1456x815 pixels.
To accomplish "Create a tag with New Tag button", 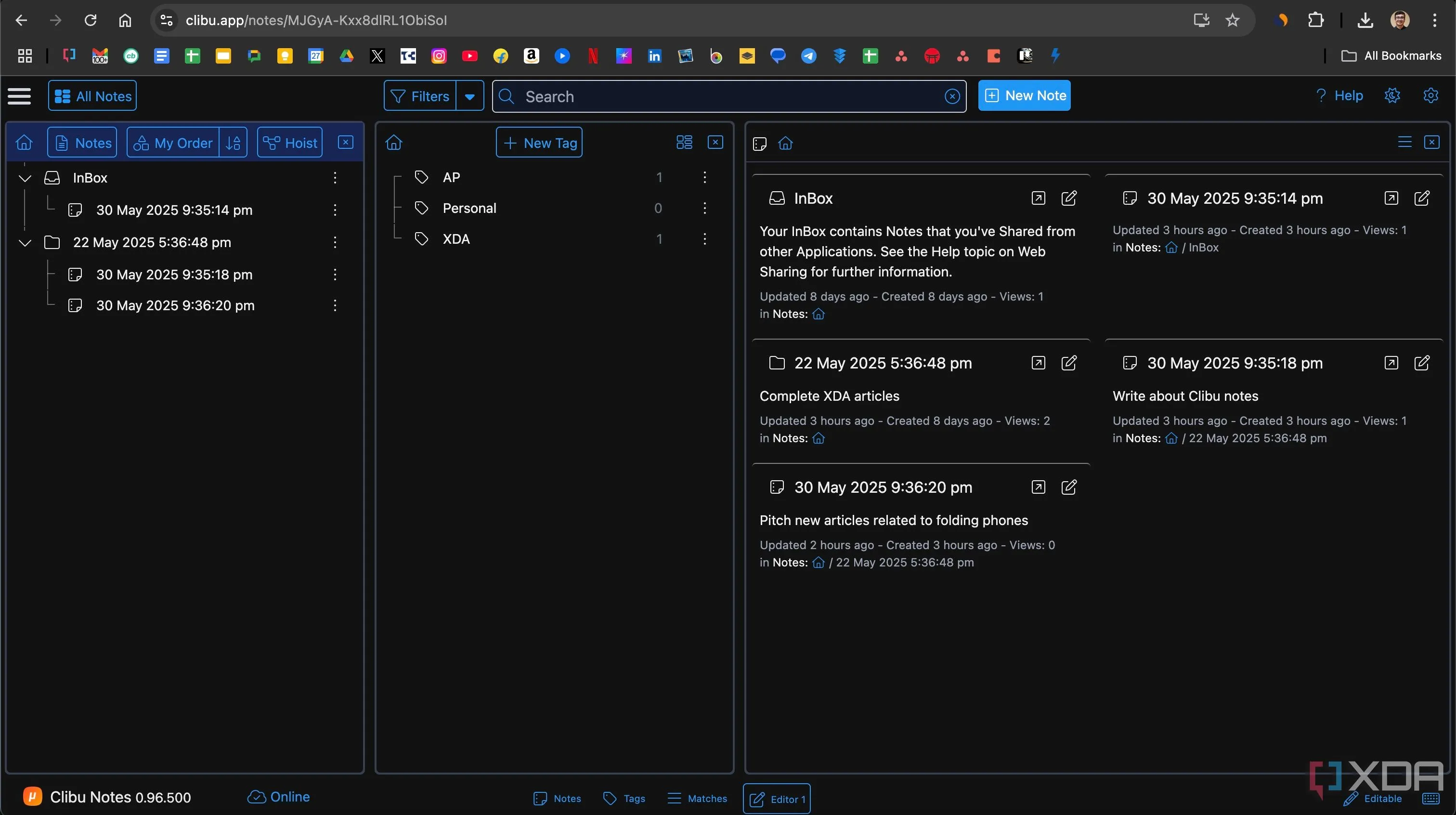I will pos(539,143).
